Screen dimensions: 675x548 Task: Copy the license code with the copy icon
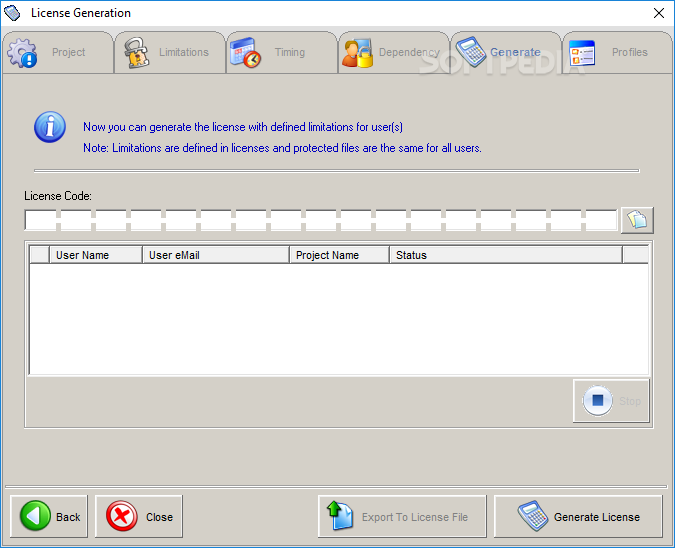(x=637, y=220)
